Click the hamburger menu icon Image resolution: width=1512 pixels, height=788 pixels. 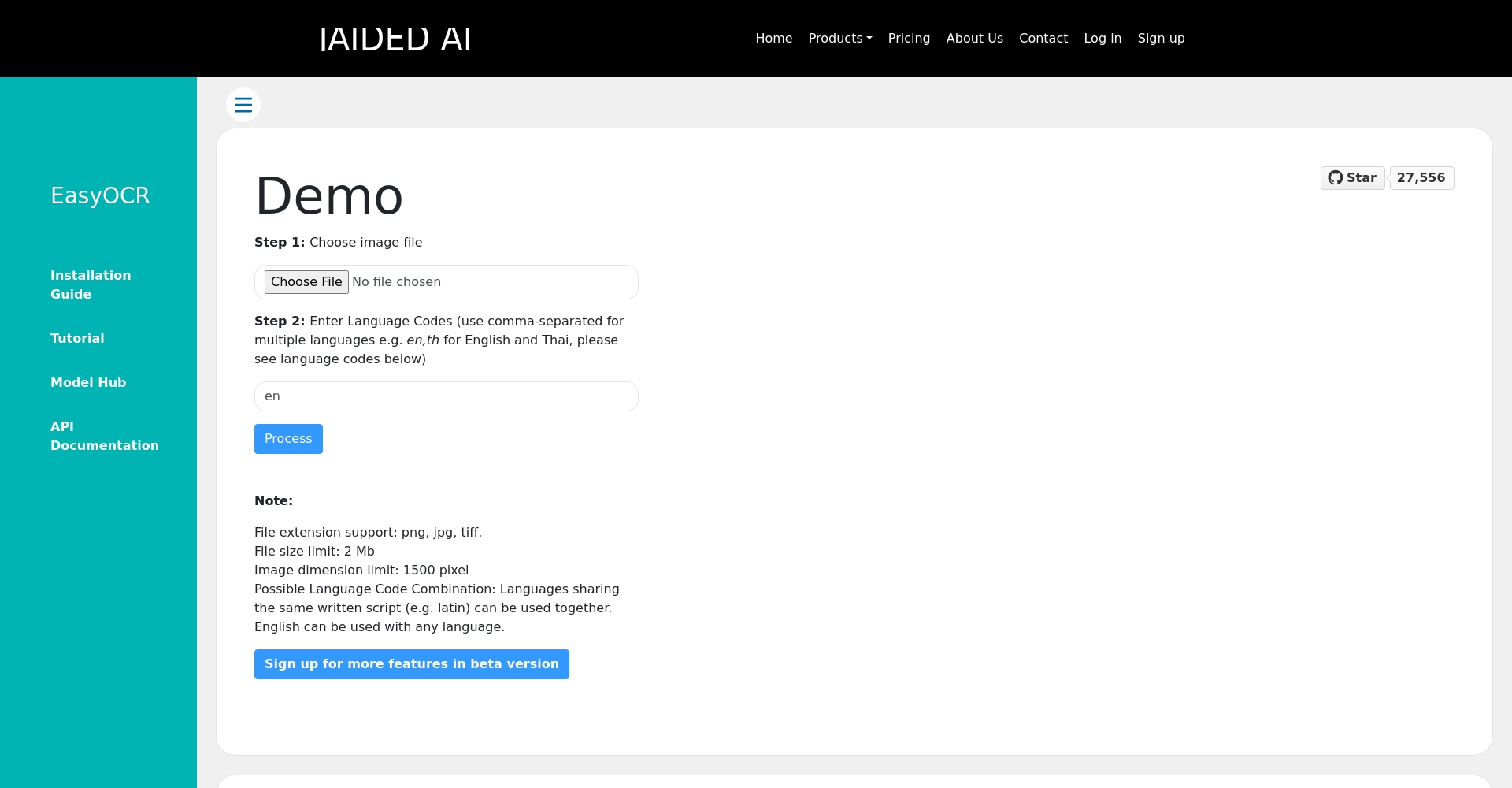tap(243, 105)
